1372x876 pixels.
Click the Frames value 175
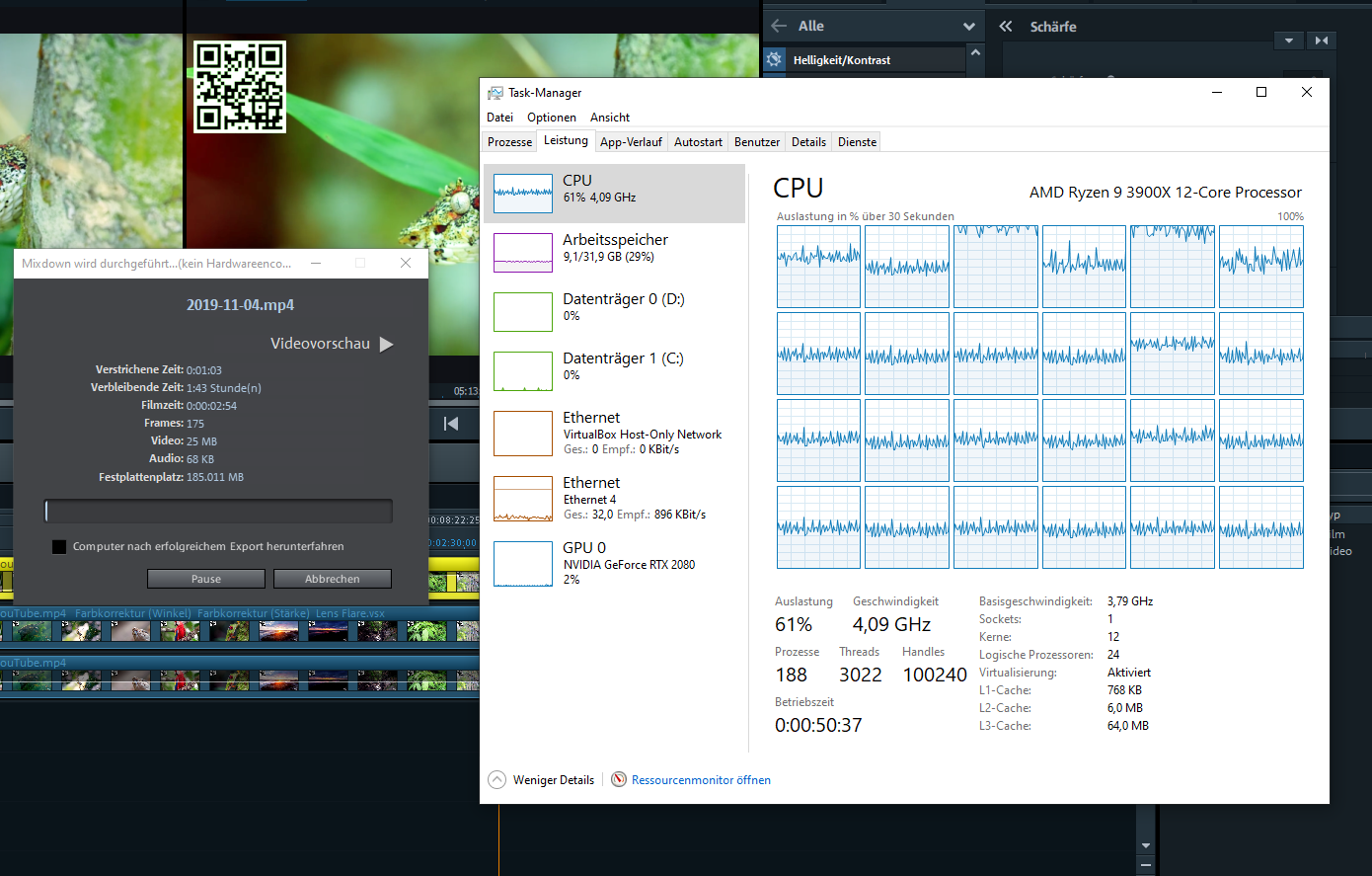coord(195,424)
